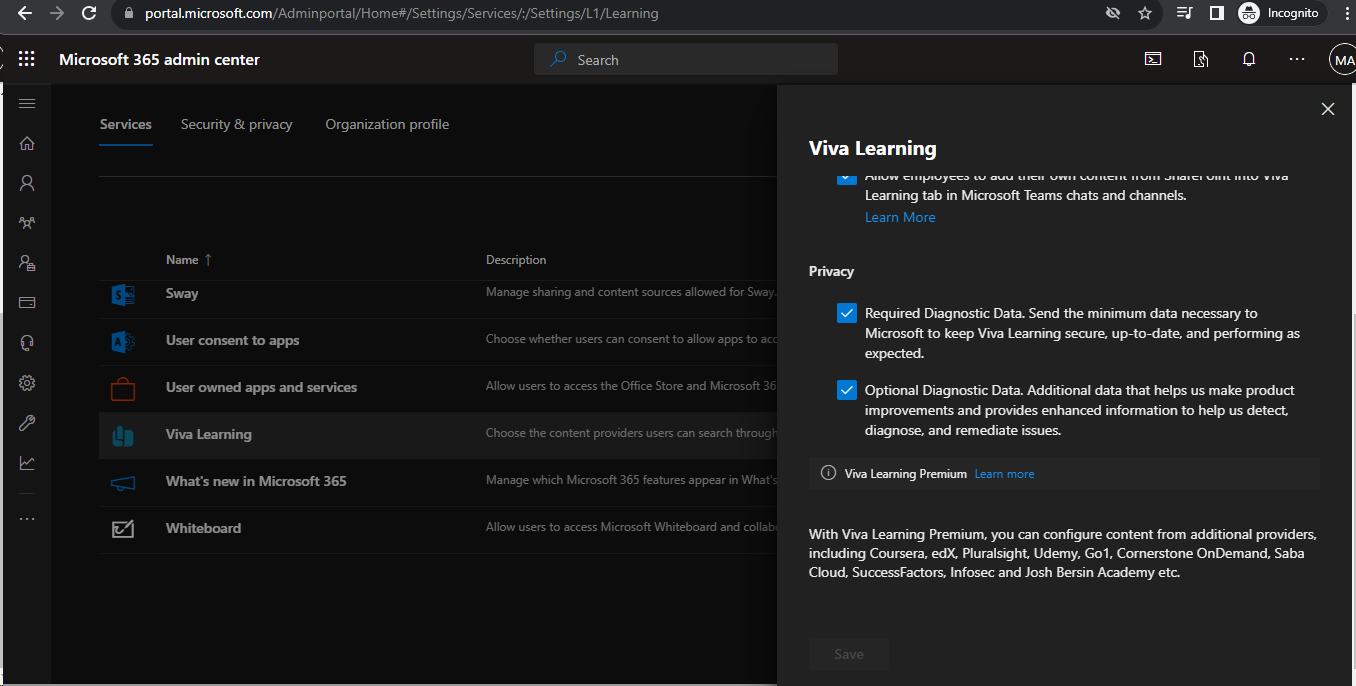Go to Home in left navigation
This screenshot has height=686, width=1356.
click(27, 143)
